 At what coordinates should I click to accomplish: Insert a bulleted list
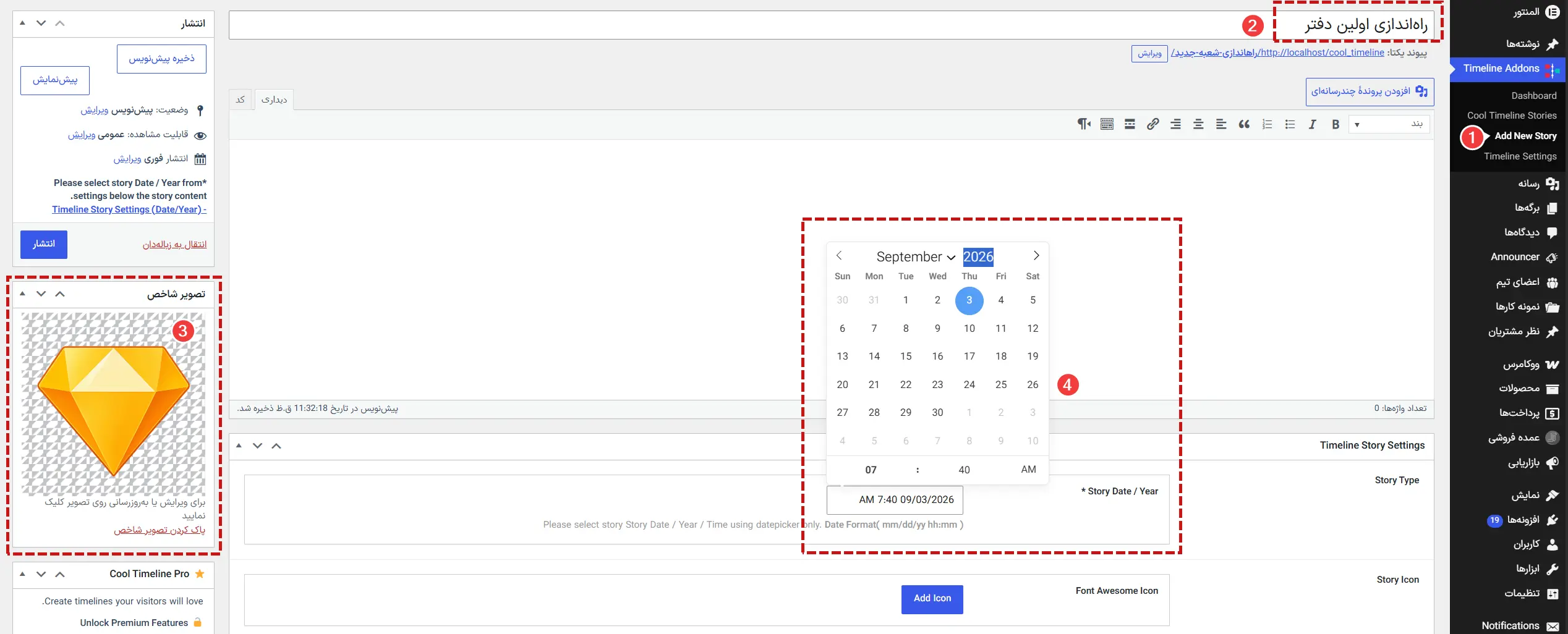point(1290,125)
